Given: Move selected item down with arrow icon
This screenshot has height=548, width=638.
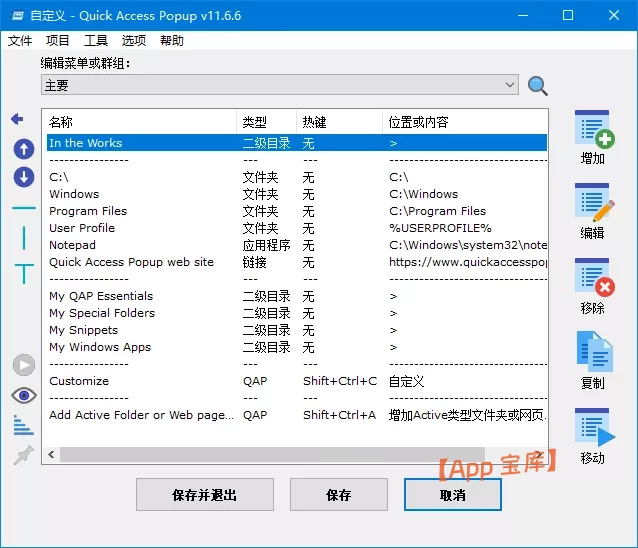Looking at the screenshot, I should coord(24,177).
